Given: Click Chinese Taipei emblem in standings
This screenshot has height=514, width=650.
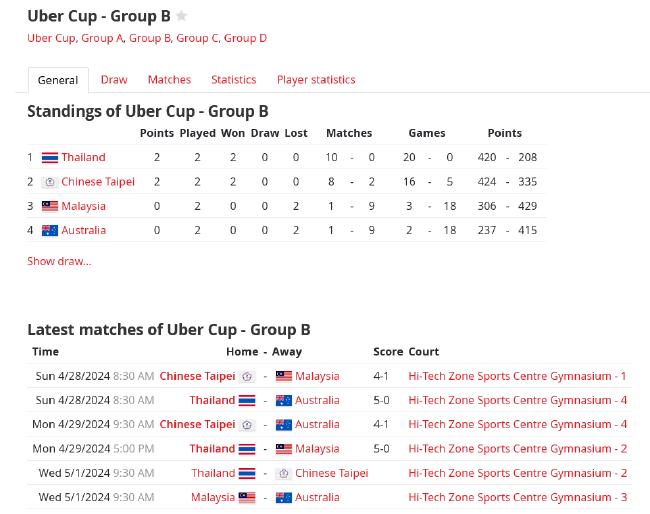Looking at the screenshot, I should [50, 182].
